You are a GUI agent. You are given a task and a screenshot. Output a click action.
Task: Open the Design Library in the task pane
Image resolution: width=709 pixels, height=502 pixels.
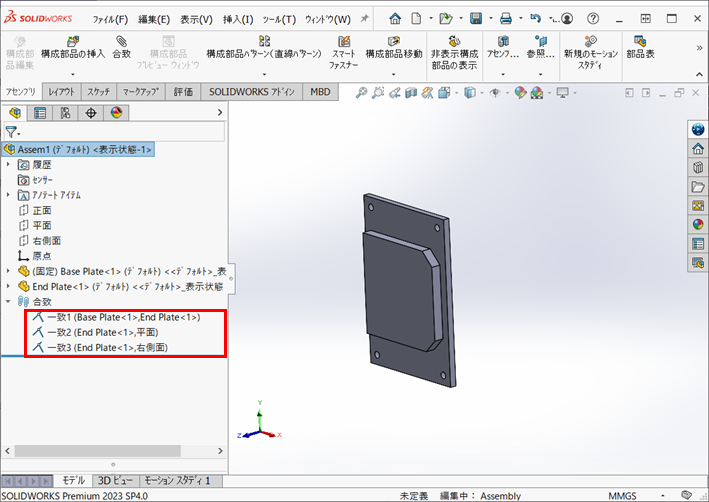(x=698, y=167)
